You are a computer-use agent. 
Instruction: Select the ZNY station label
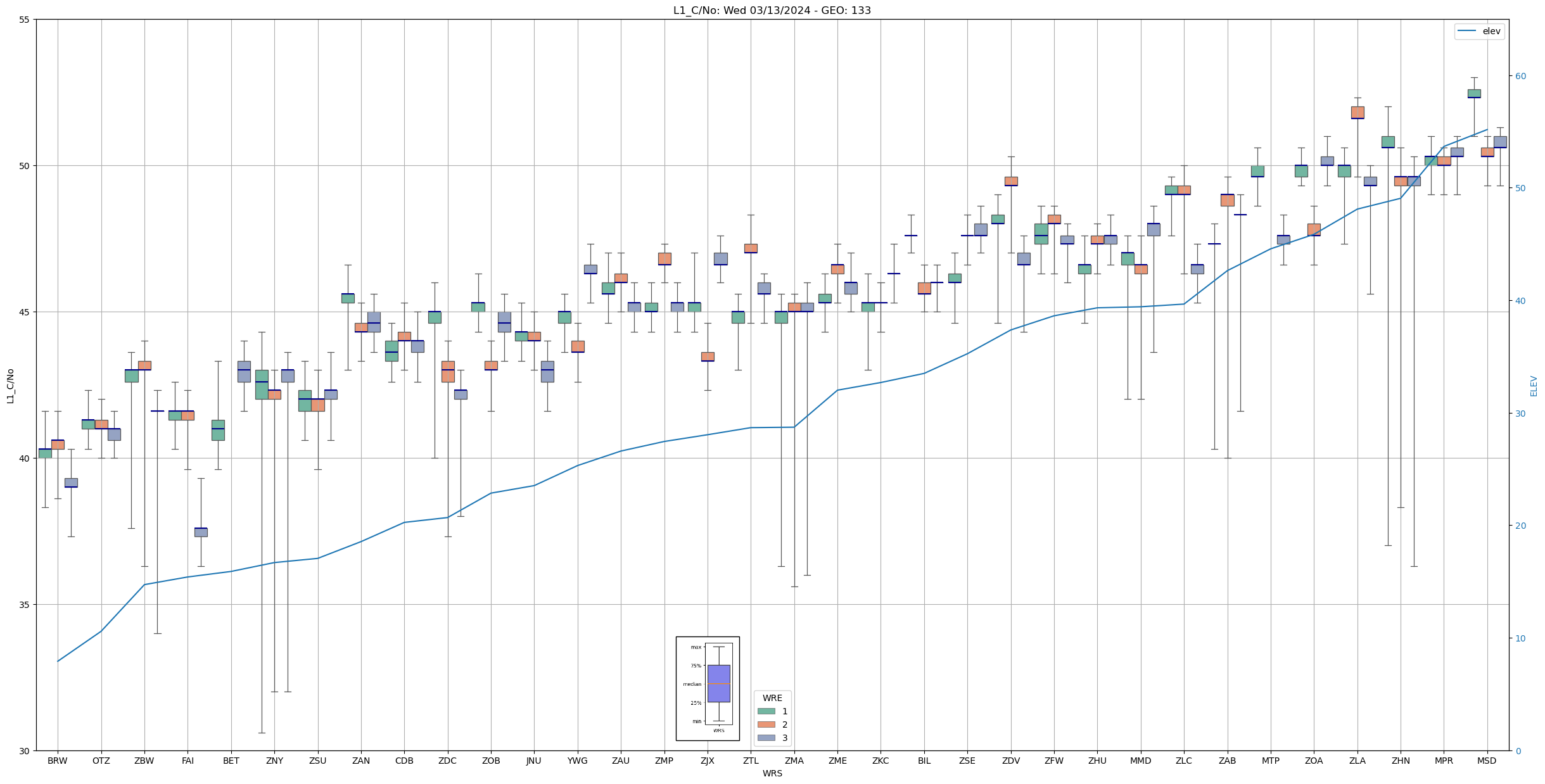(x=275, y=761)
